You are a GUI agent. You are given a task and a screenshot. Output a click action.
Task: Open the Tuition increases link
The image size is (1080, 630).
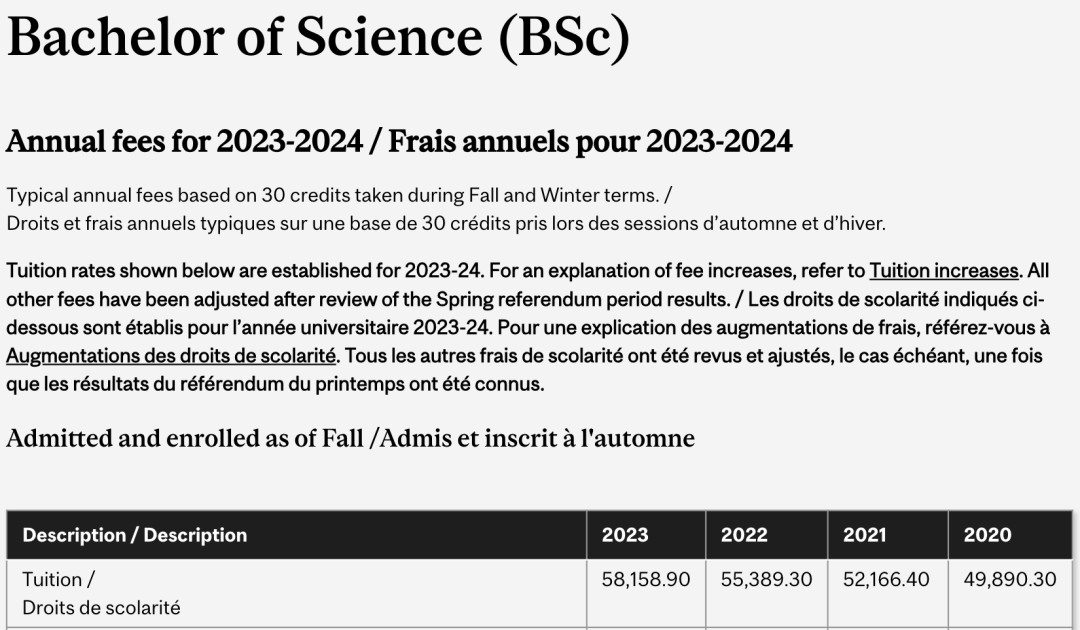[x=944, y=271]
